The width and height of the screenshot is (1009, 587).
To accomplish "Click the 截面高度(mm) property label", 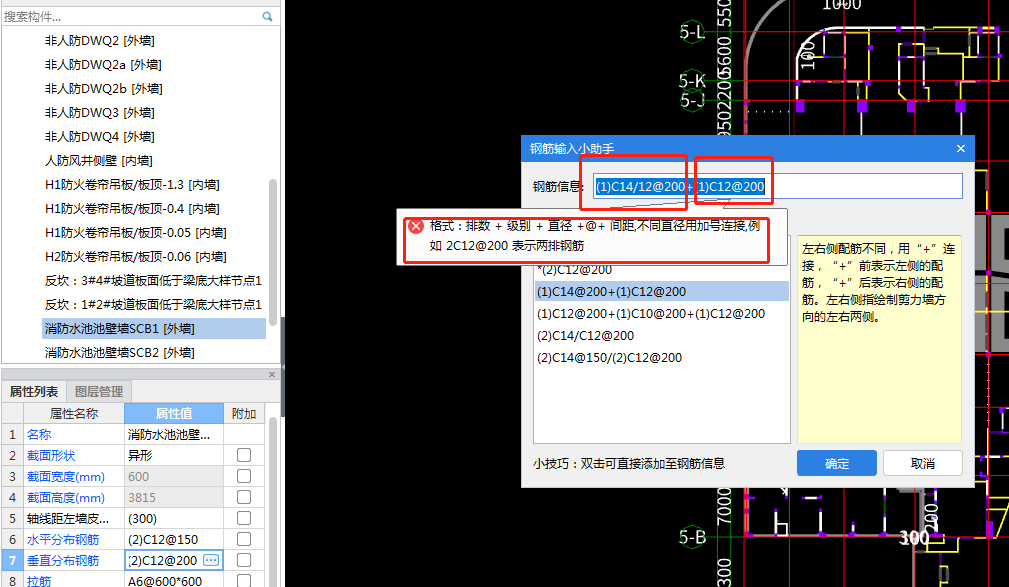I will 66,498.
